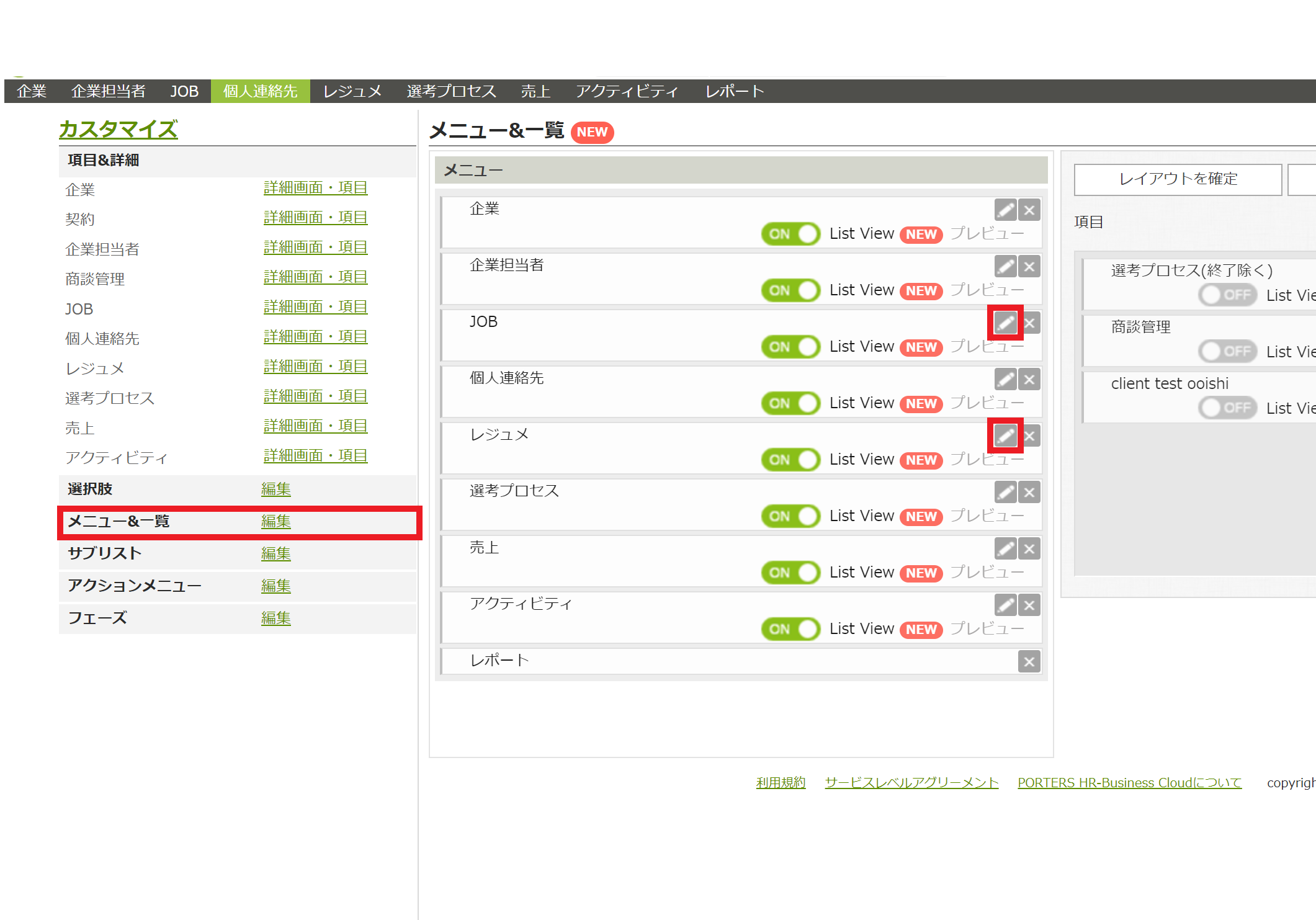Viewport: 1316px width, 920px height.
Task: Switch off the JOB List View toggle
Action: click(x=790, y=347)
